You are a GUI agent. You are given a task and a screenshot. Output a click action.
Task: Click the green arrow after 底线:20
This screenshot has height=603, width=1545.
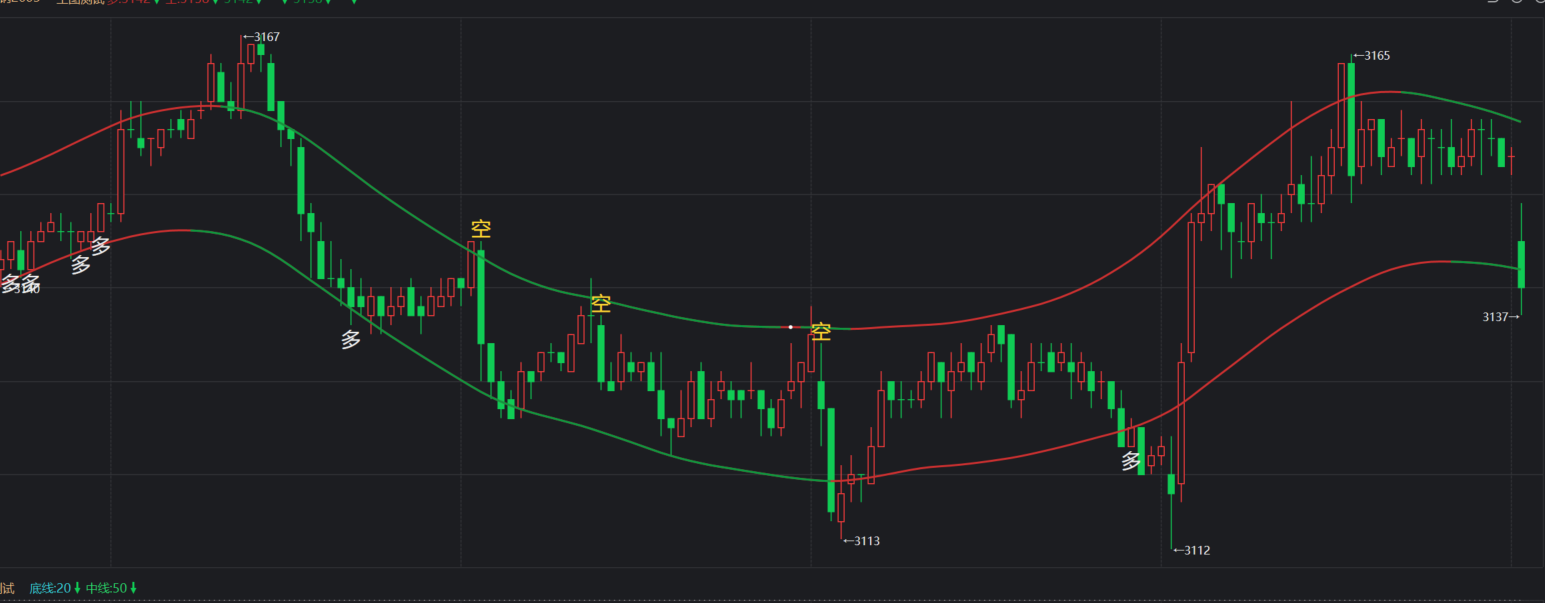pos(77,588)
